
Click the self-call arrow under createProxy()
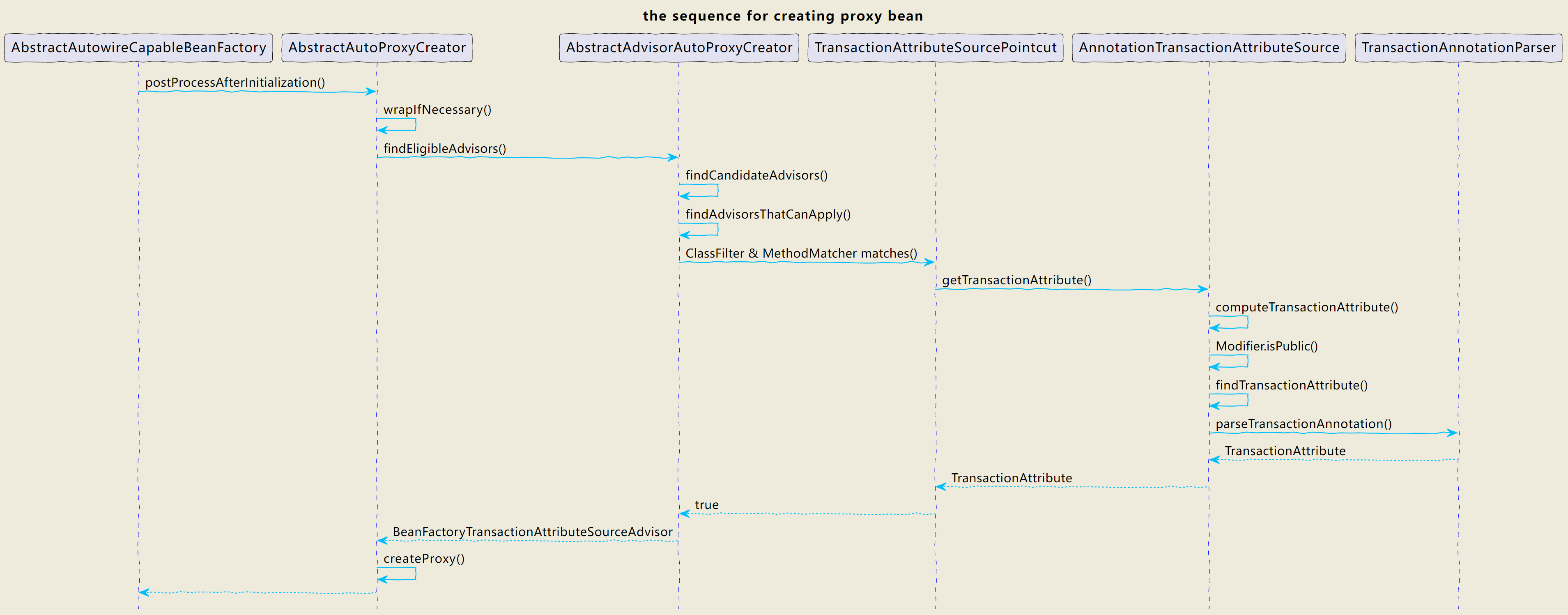396,574
